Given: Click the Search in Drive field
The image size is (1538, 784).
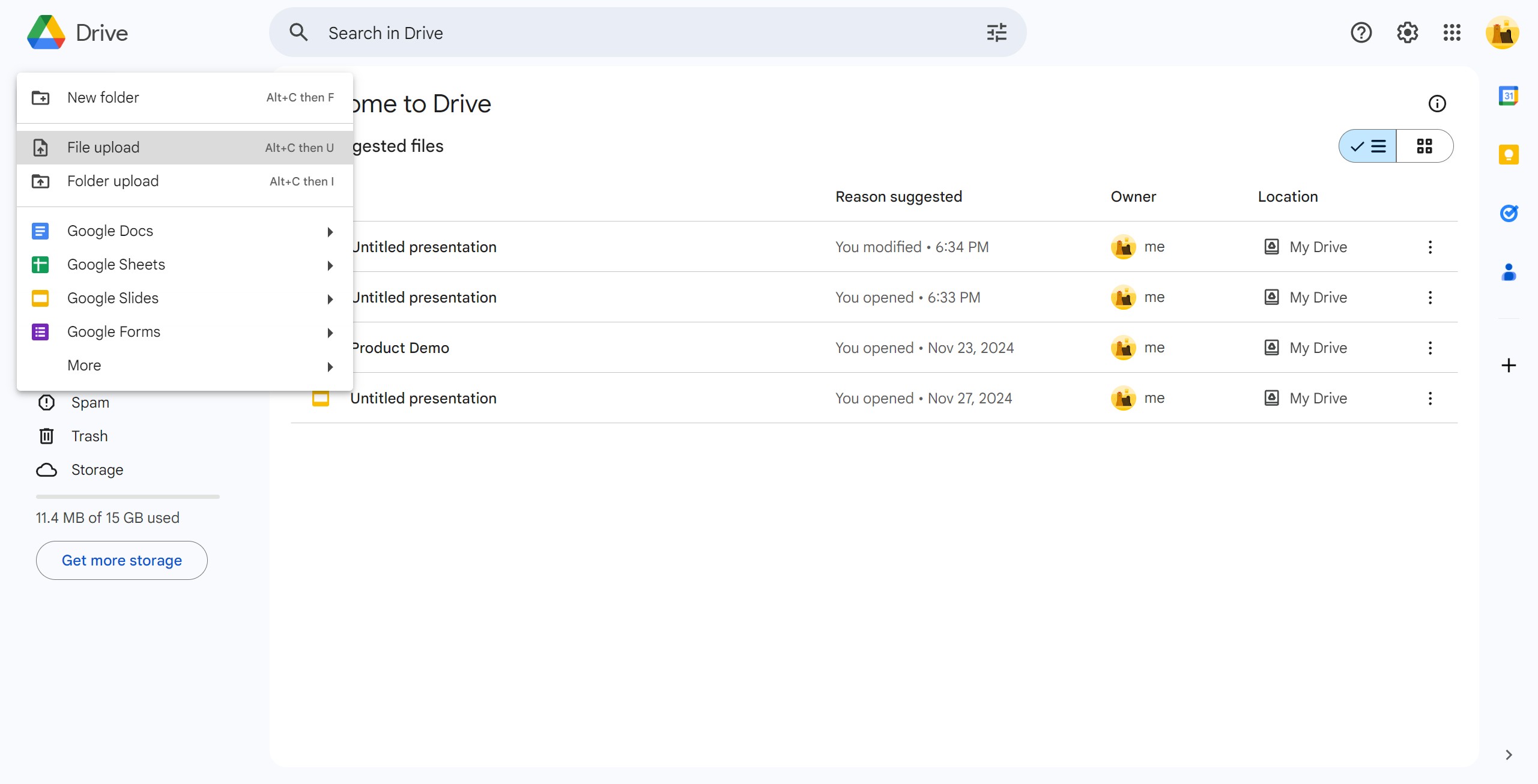Looking at the screenshot, I should tap(647, 32).
